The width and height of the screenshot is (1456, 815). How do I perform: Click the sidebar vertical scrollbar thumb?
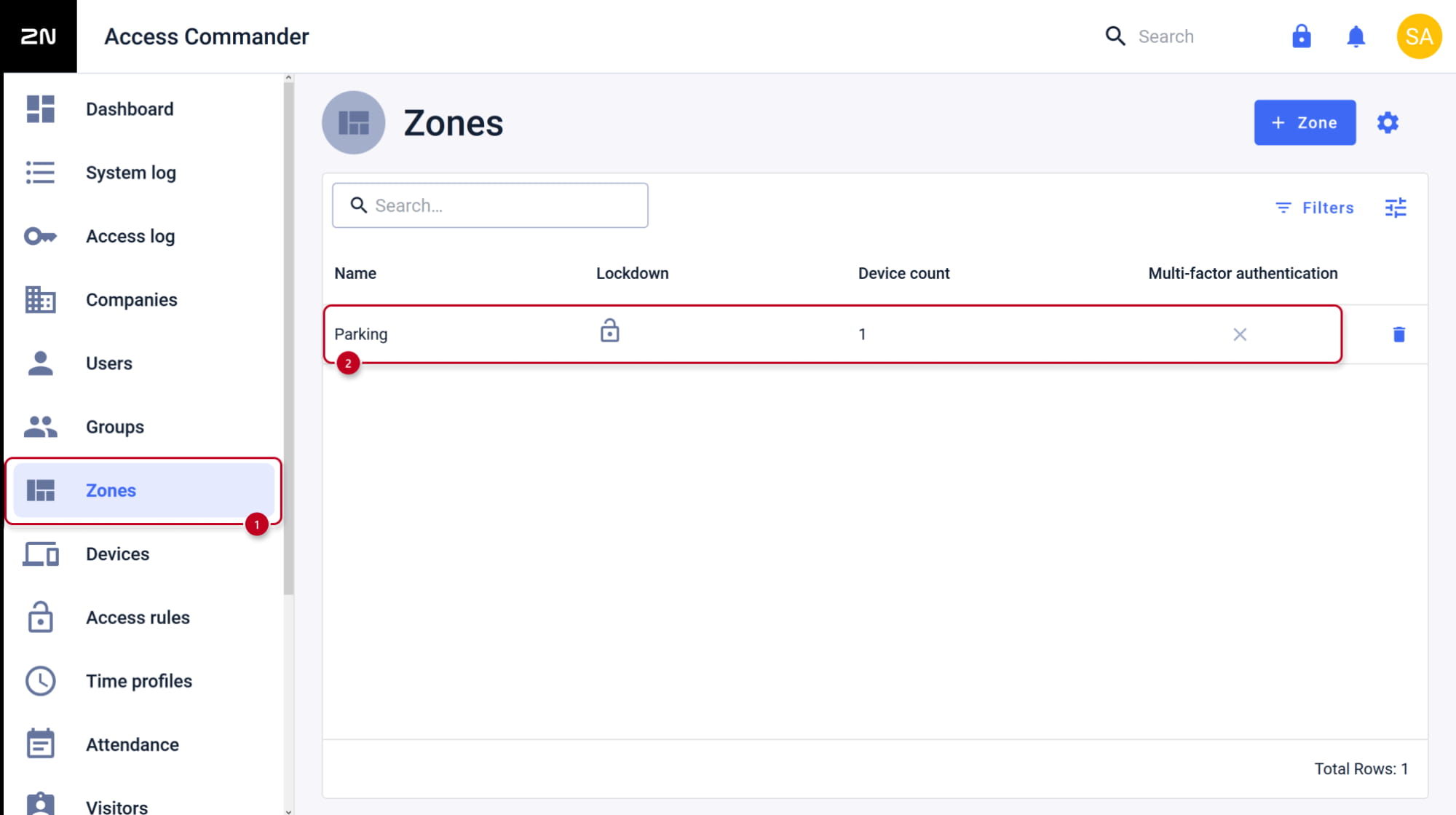coord(288,339)
